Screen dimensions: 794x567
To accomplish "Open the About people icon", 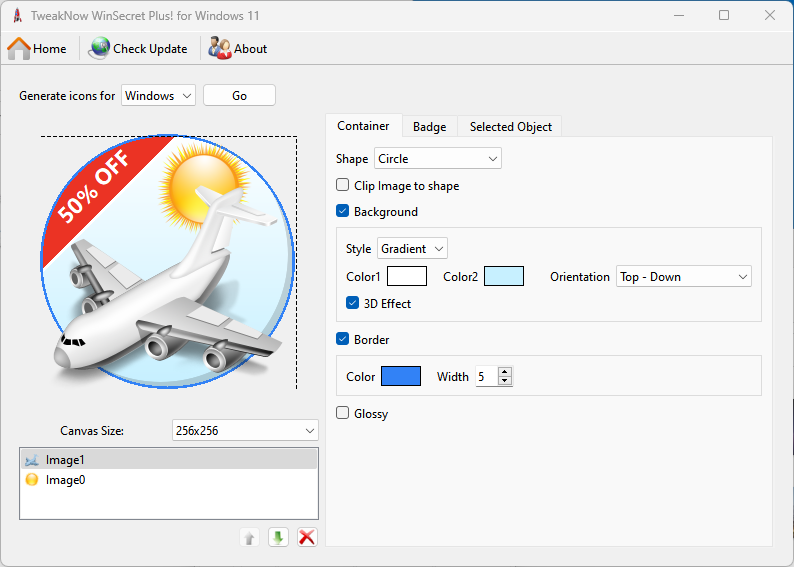I will [220, 48].
